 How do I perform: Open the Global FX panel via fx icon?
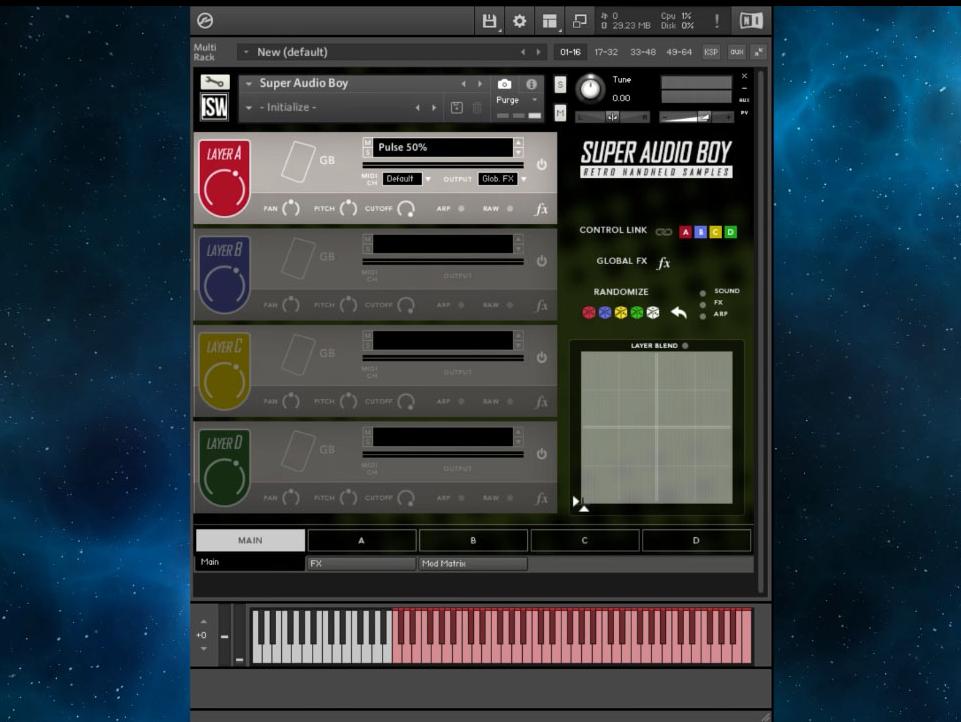pyautogui.click(x=662, y=261)
